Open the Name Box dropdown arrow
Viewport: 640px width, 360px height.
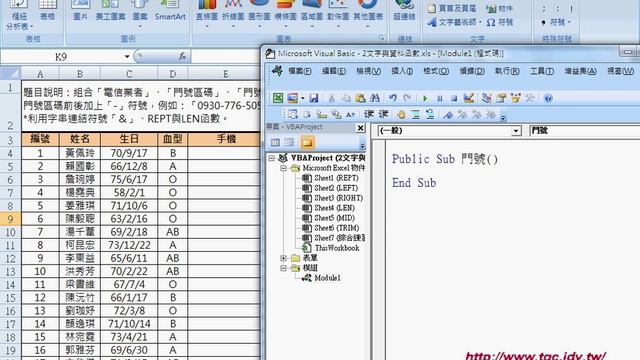pyautogui.click(x=127, y=56)
